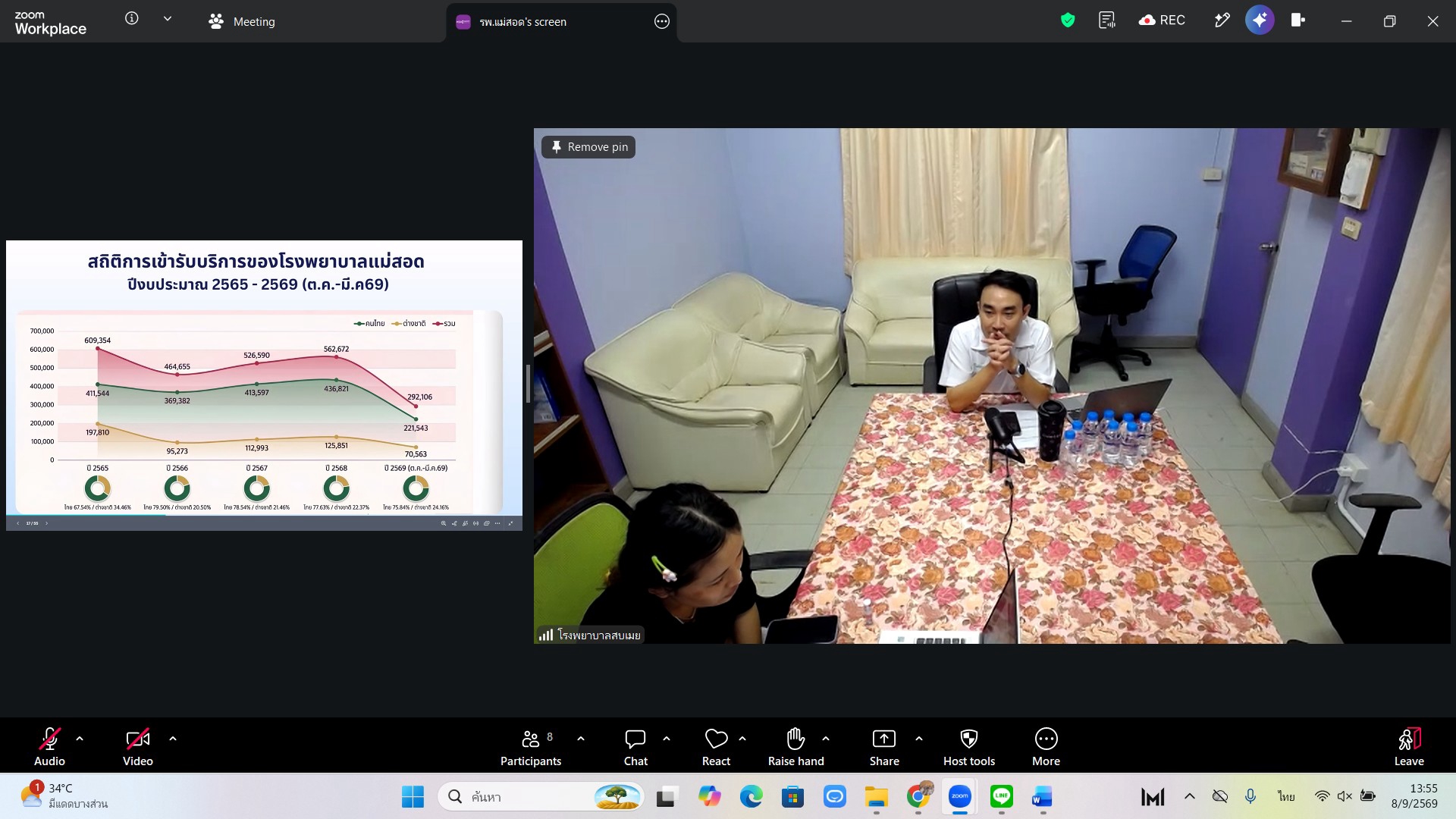Open the Chat panel
Image resolution: width=1456 pixels, height=819 pixels.
[635, 748]
